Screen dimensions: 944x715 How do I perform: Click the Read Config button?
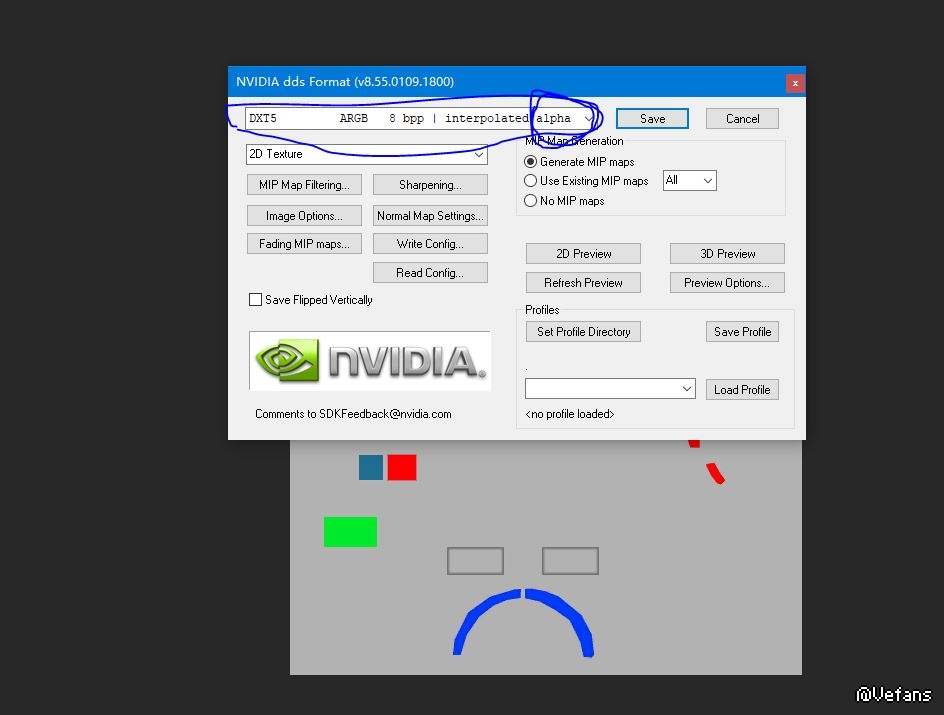430,273
